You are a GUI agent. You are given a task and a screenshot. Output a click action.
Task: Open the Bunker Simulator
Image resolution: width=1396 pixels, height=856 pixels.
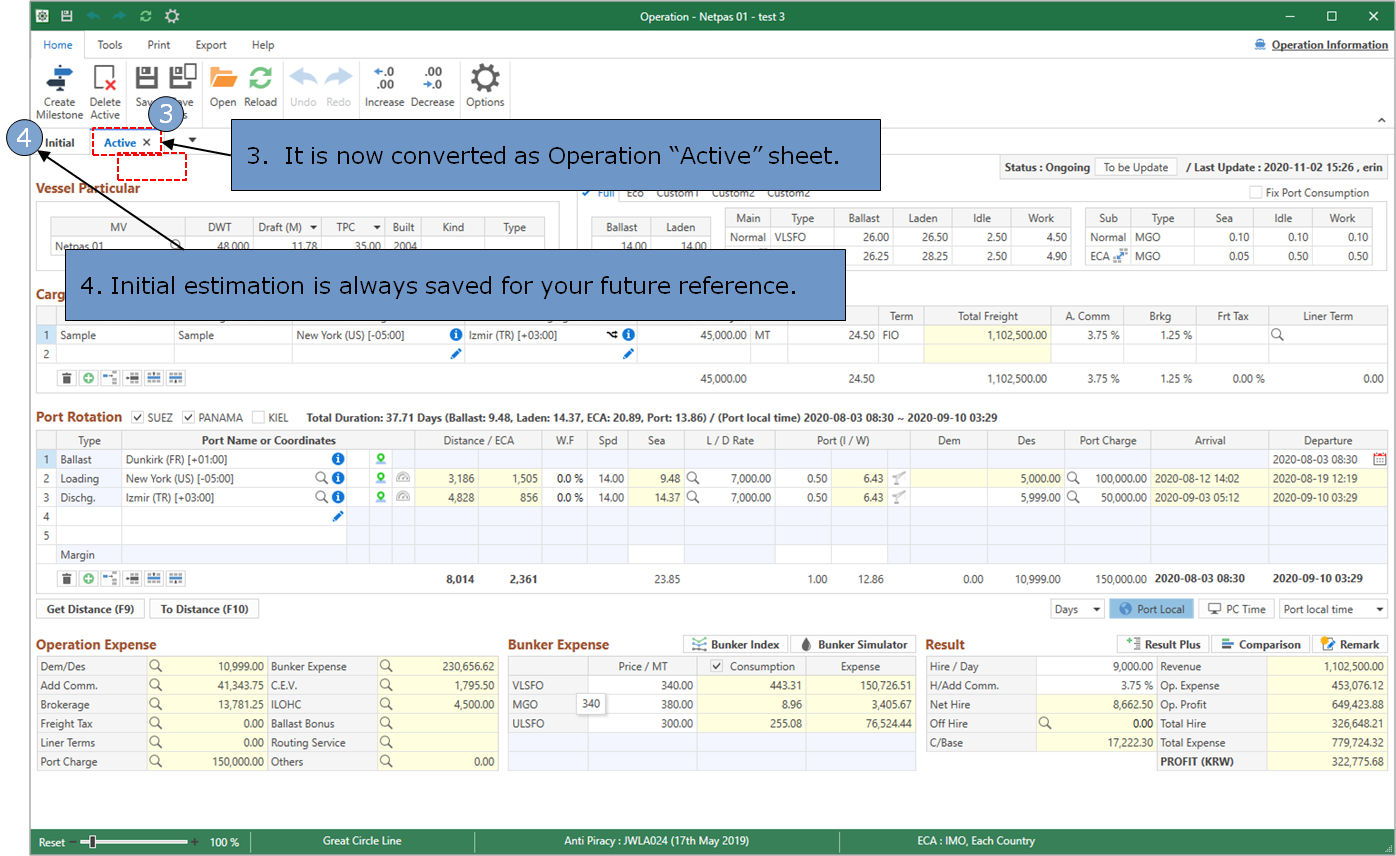click(x=854, y=644)
